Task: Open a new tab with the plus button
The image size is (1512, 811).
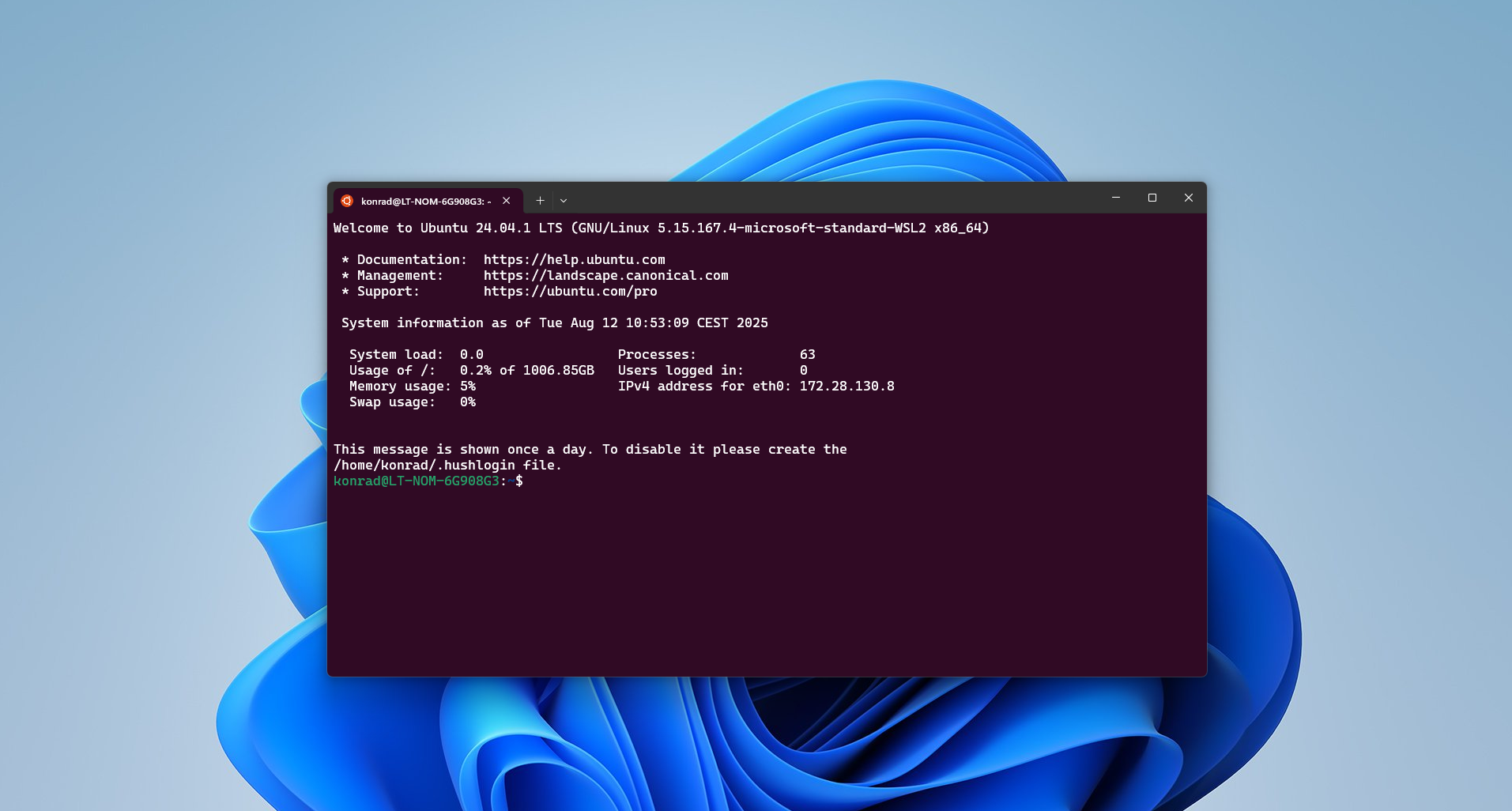Action: coord(540,200)
